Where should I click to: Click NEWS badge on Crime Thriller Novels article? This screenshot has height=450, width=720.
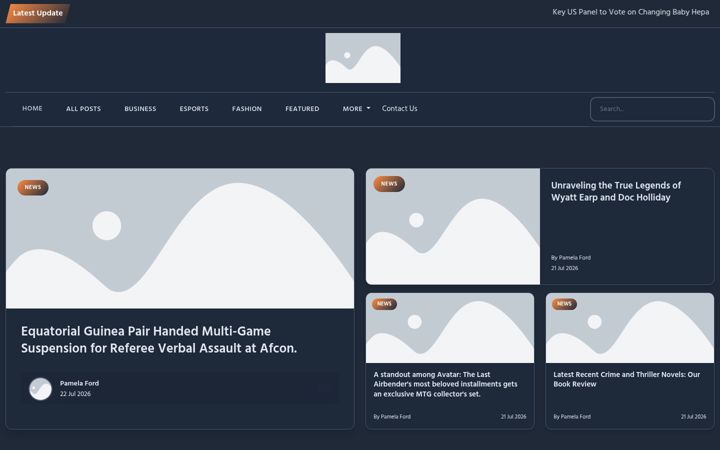click(564, 304)
